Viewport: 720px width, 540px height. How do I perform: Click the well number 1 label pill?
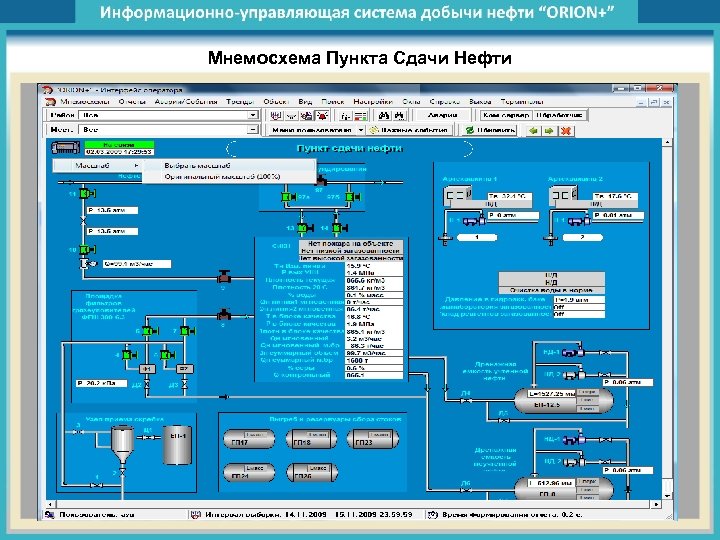[x=477, y=237]
